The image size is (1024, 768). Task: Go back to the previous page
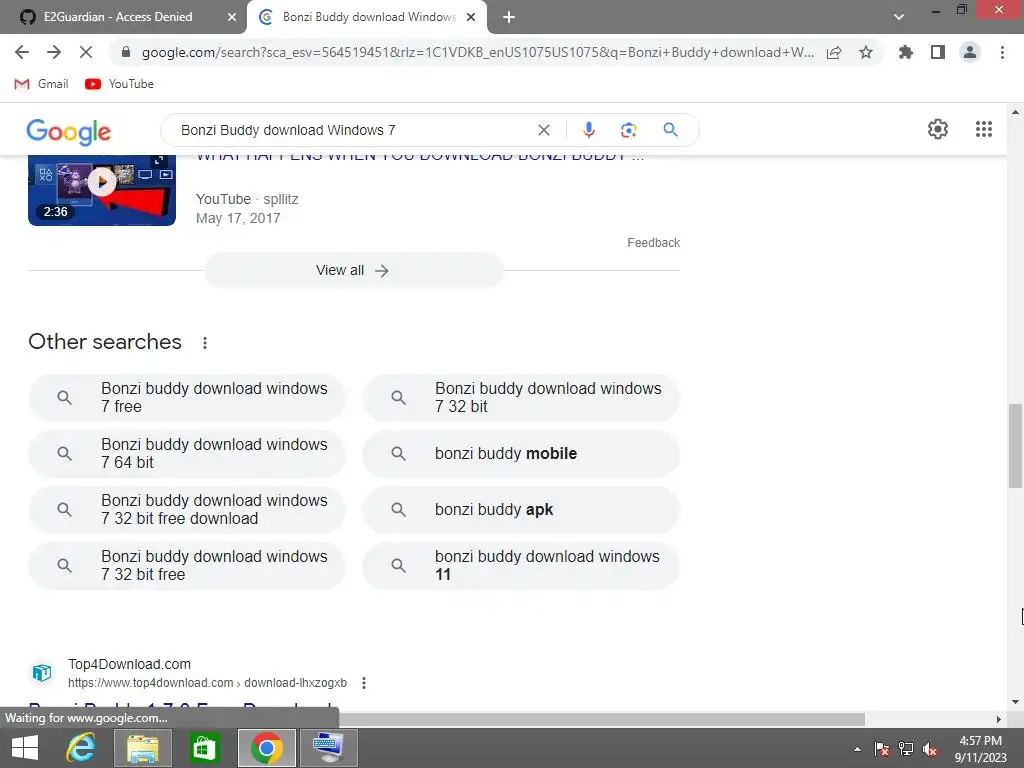pos(22,52)
